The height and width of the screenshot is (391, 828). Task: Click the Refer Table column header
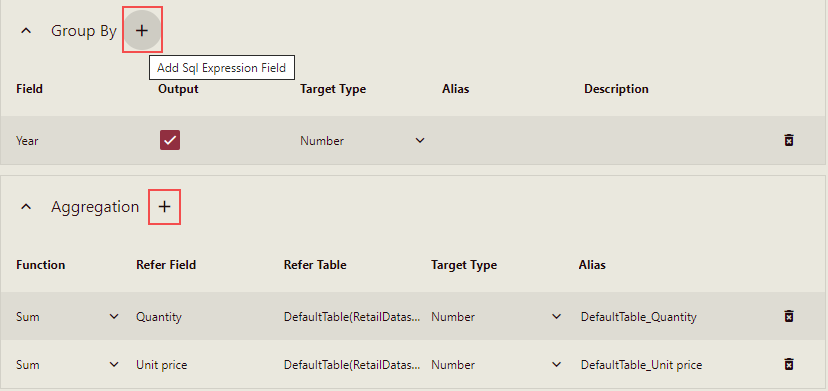[315, 265]
